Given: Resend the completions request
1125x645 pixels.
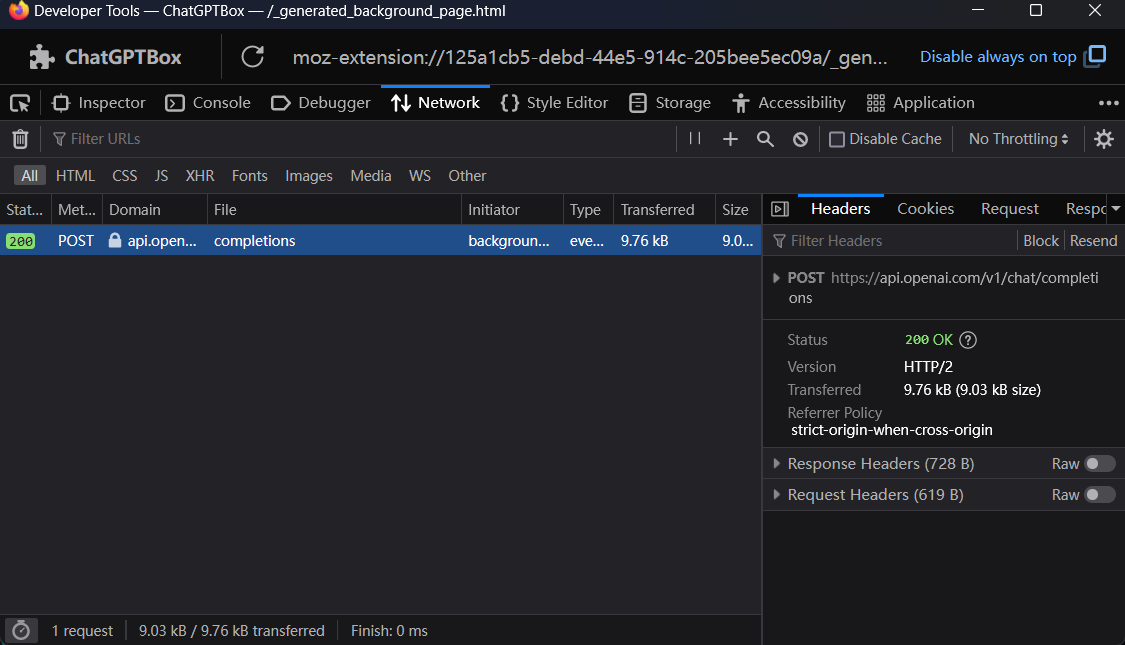Looking at the screenshot, I should click(1093, 240).
